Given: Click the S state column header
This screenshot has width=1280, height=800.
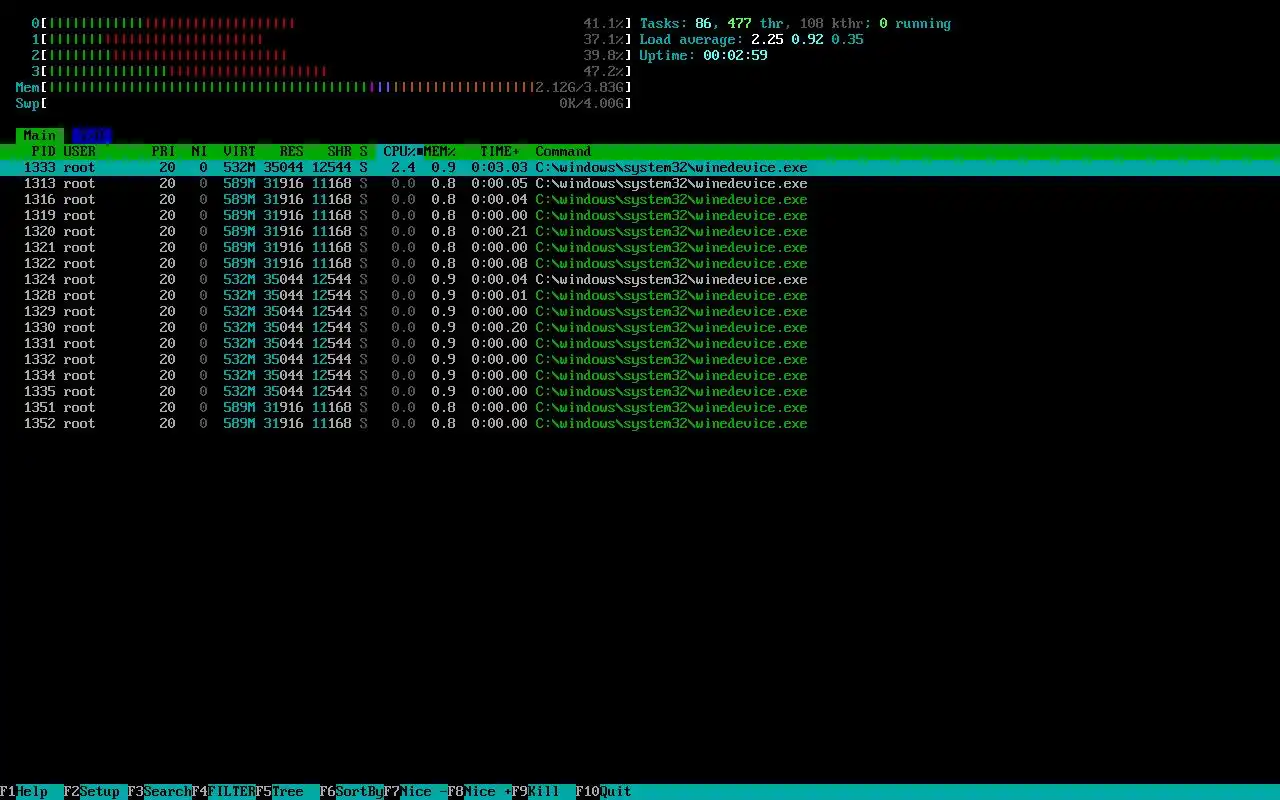Looking at the screenshot, I should point(364,151).
